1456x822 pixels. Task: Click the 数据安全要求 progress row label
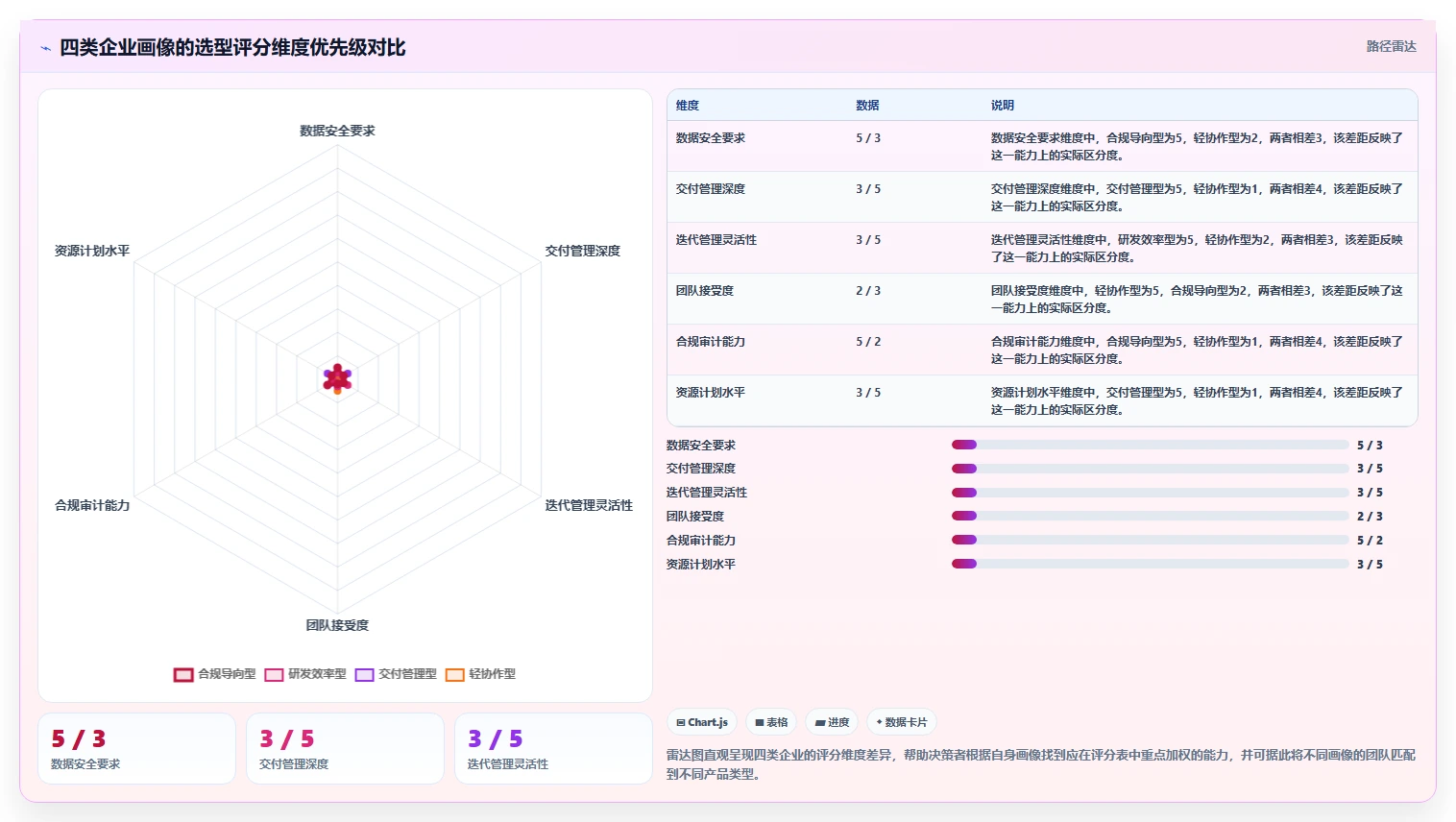coord(701,446)
